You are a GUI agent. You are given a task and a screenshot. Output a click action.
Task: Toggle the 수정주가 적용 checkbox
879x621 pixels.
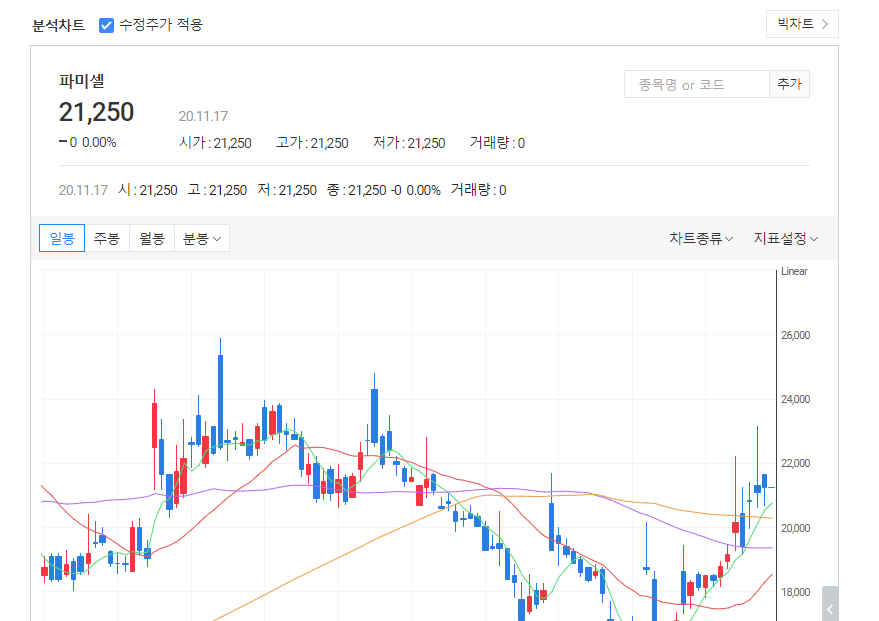coord(107,25)
